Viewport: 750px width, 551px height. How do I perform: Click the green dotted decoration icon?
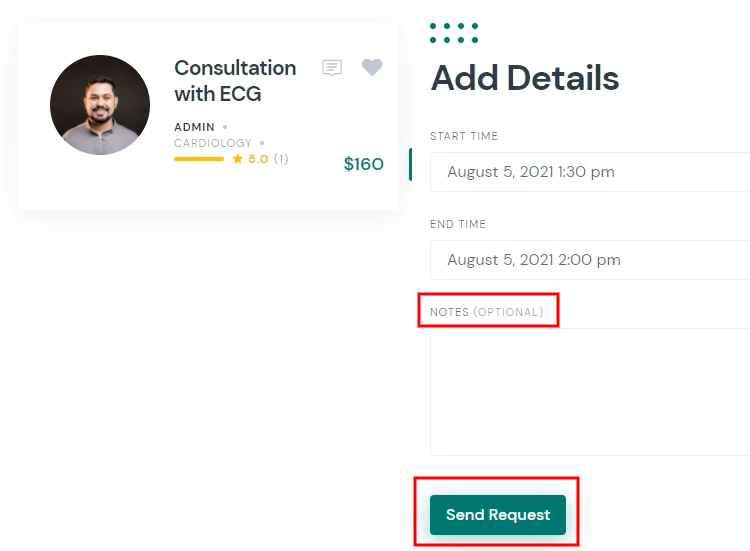pos(454,33)
